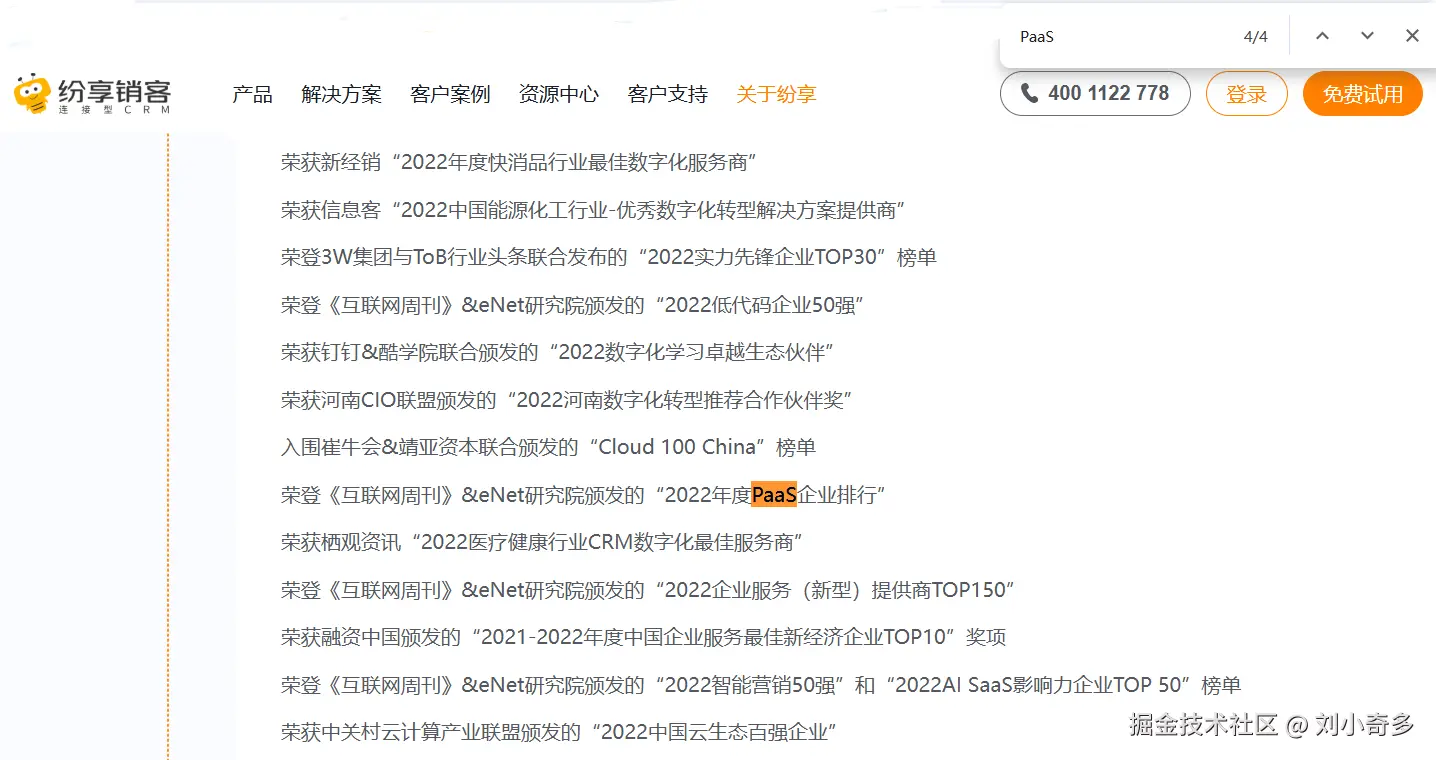Viewport: 1436px width, 760px height.
Task: Open the 资源中心 menu
Action: click(x=558, y=94)
